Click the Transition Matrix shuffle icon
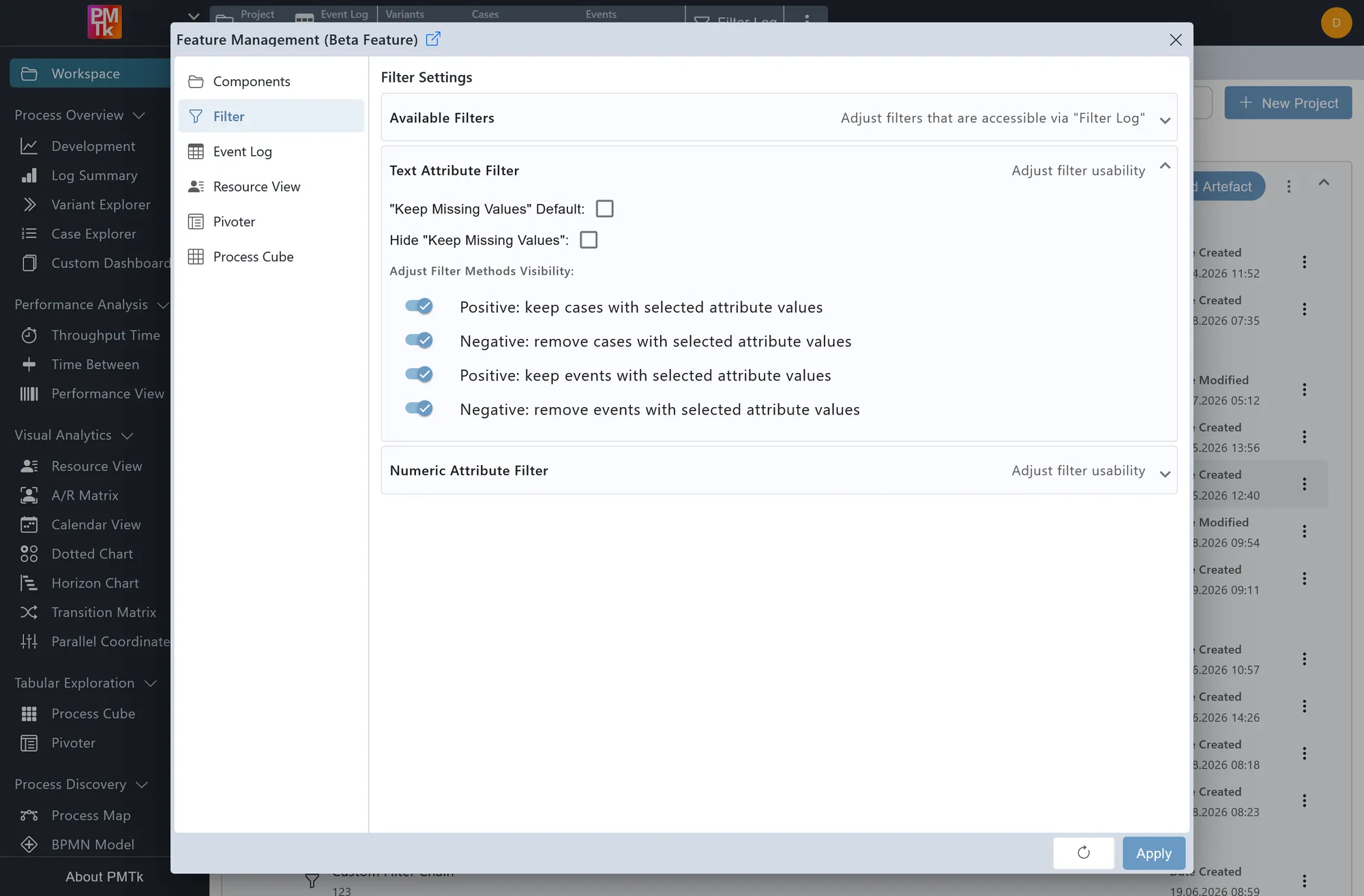 click(29, 612)
